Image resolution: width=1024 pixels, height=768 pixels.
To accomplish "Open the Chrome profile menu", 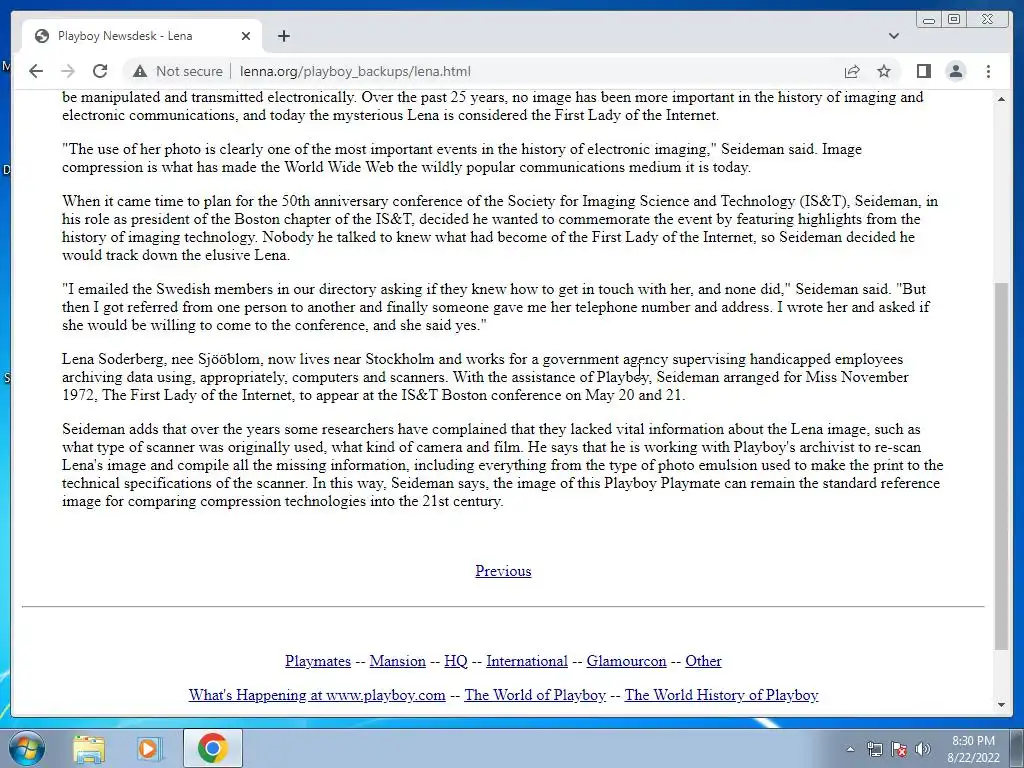I will [x=955, y=71].
